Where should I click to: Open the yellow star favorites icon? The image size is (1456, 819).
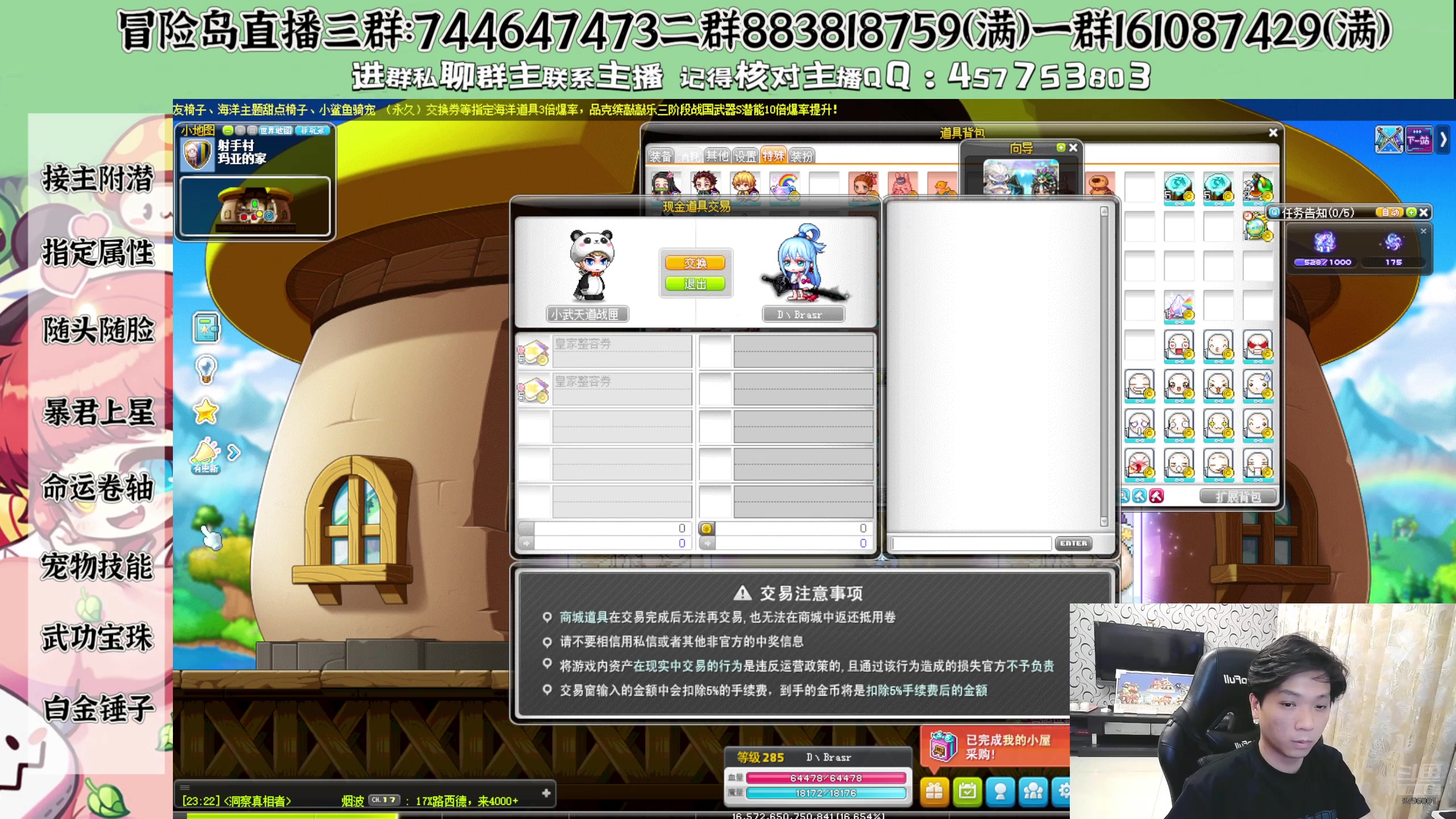[205, 411]
